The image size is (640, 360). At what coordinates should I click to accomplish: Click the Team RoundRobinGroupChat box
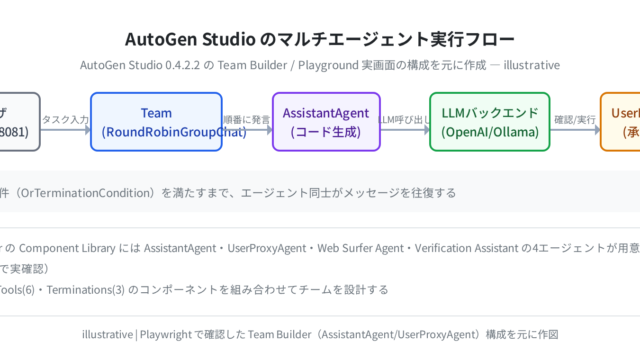tap(156, 122)
